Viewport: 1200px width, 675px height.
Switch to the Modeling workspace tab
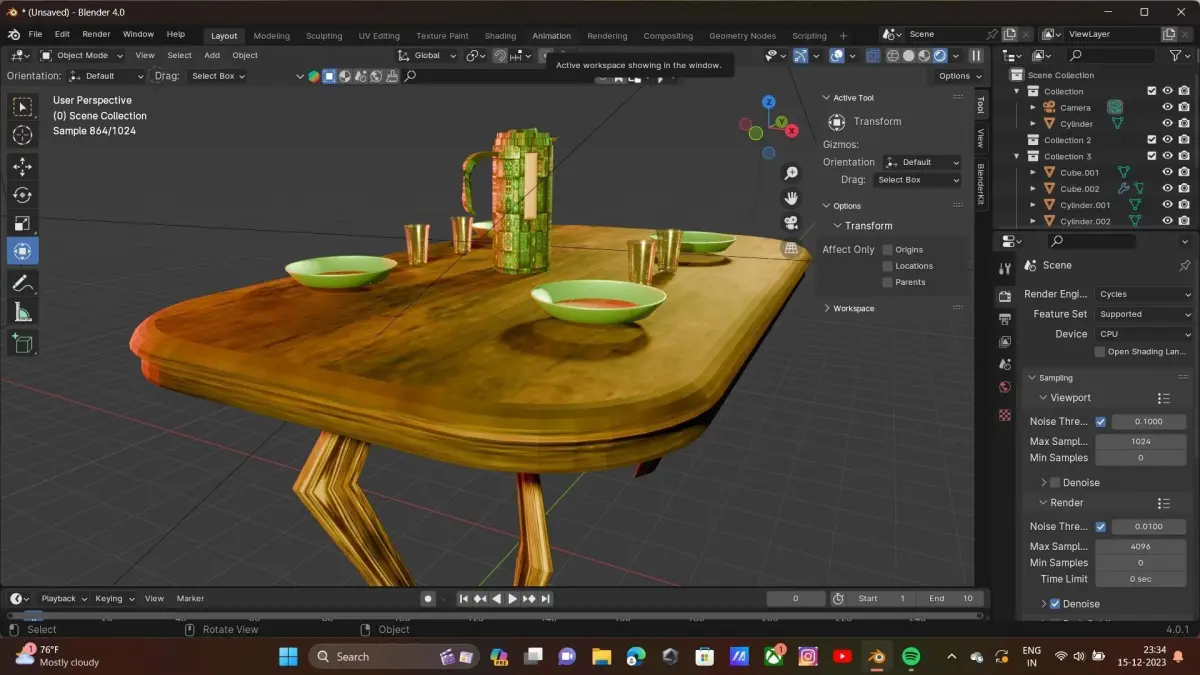coord(271,36)
